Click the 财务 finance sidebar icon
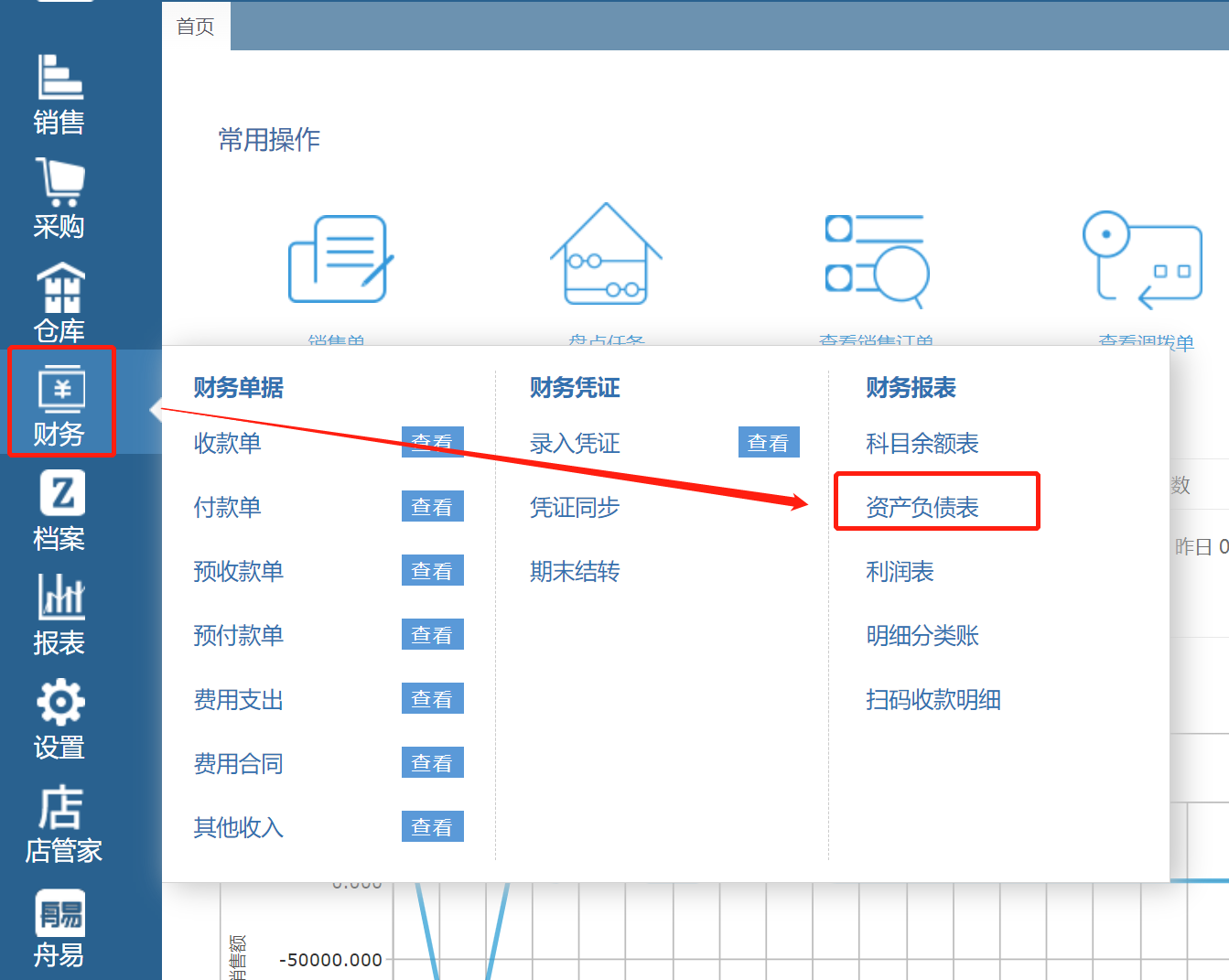The height and width of the screenshot is (980, 1229). point(60,401)
